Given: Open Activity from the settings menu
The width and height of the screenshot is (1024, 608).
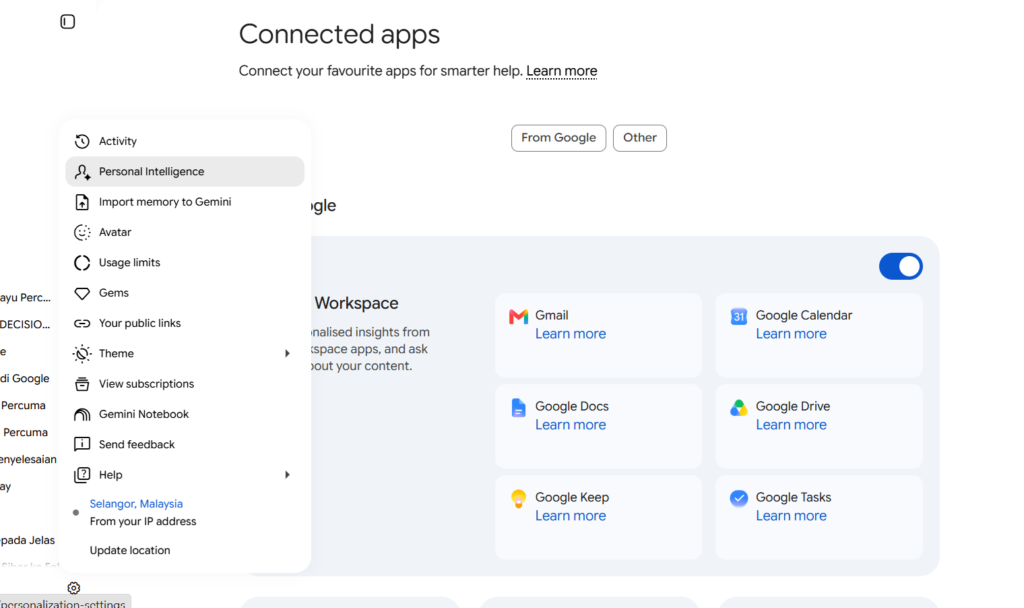Looking at the screenshot, I should (x=185, y=141).
